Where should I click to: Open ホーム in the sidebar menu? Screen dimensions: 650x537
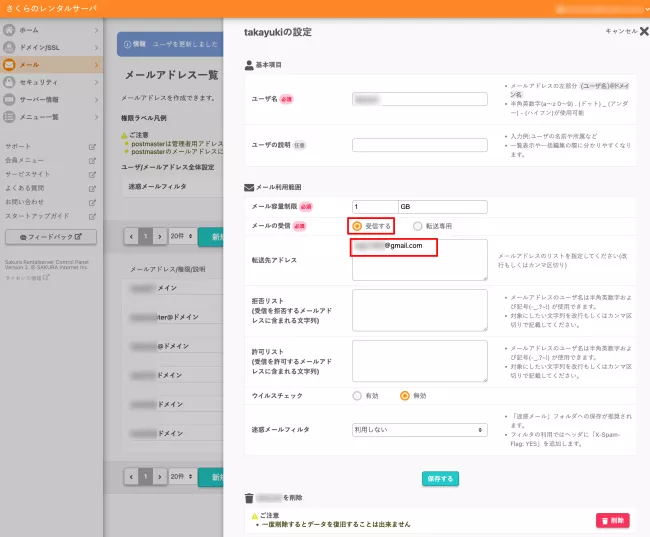51,30
